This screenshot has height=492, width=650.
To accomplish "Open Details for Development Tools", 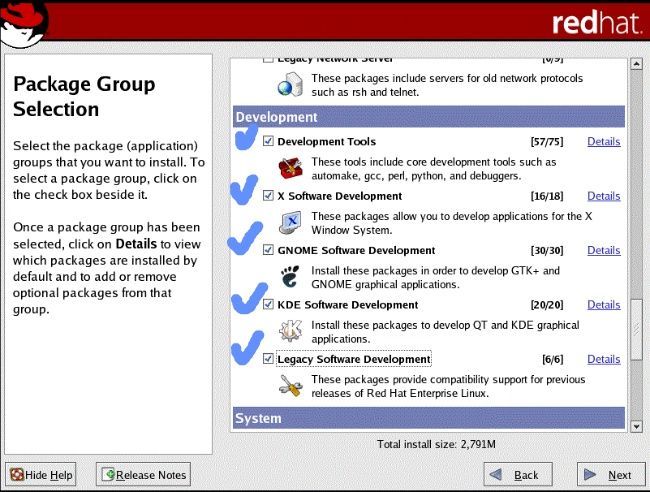I will [604, 142].
